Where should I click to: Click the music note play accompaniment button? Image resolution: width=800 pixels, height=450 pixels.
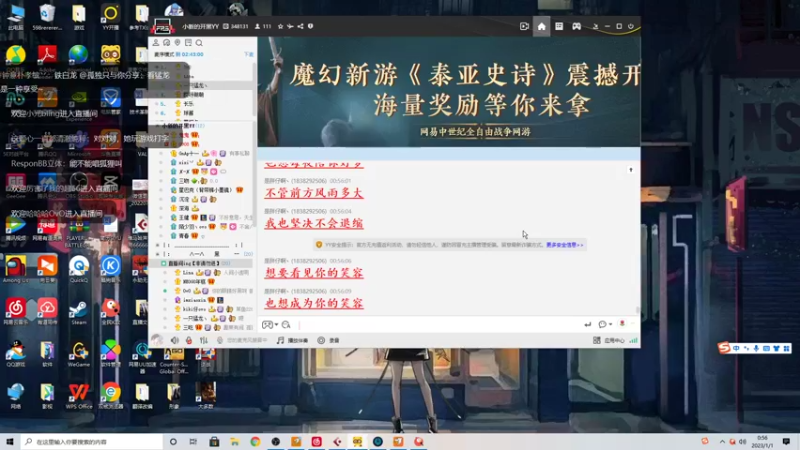coord(292,340)
